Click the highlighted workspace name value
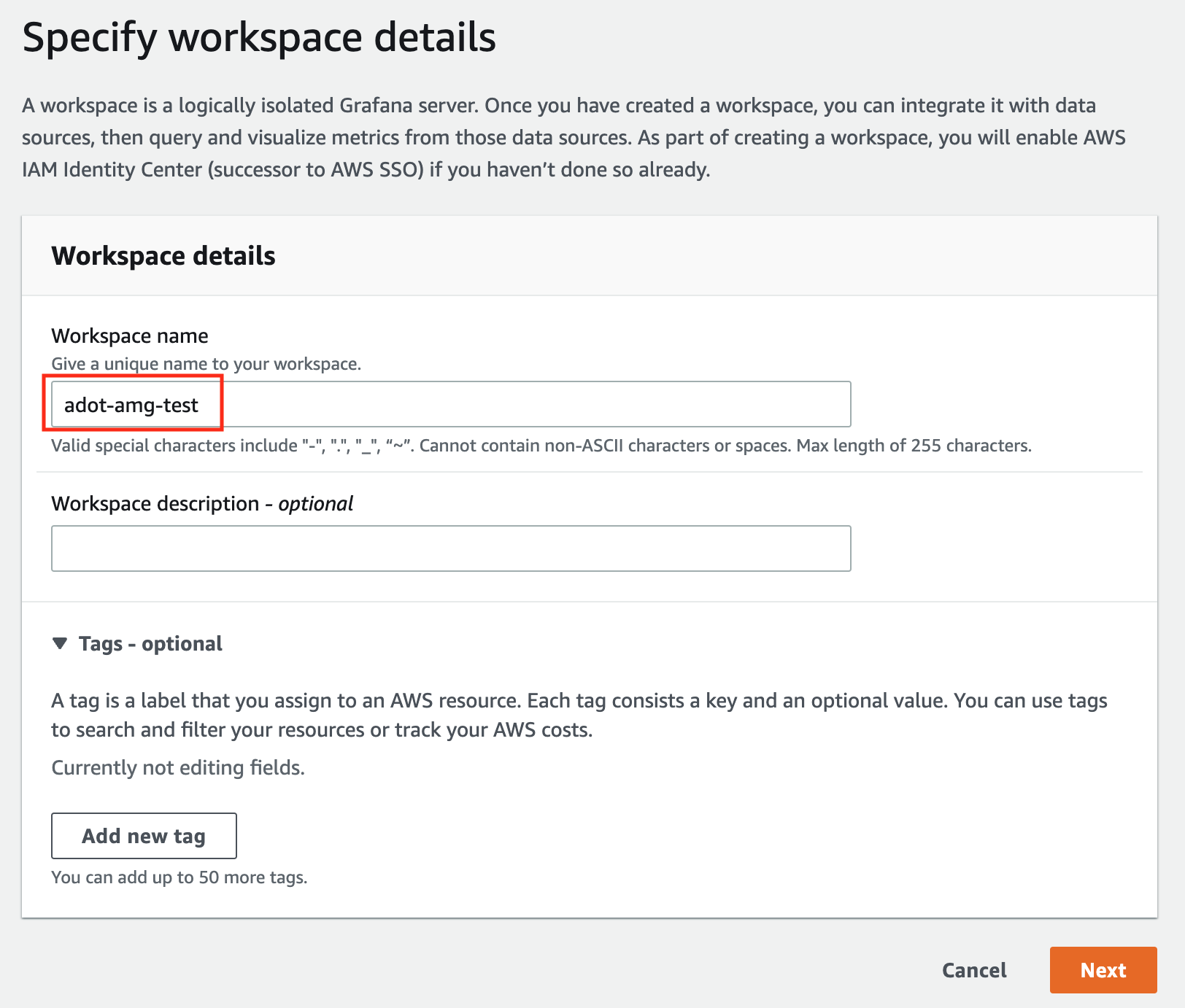 click(132, 405)
